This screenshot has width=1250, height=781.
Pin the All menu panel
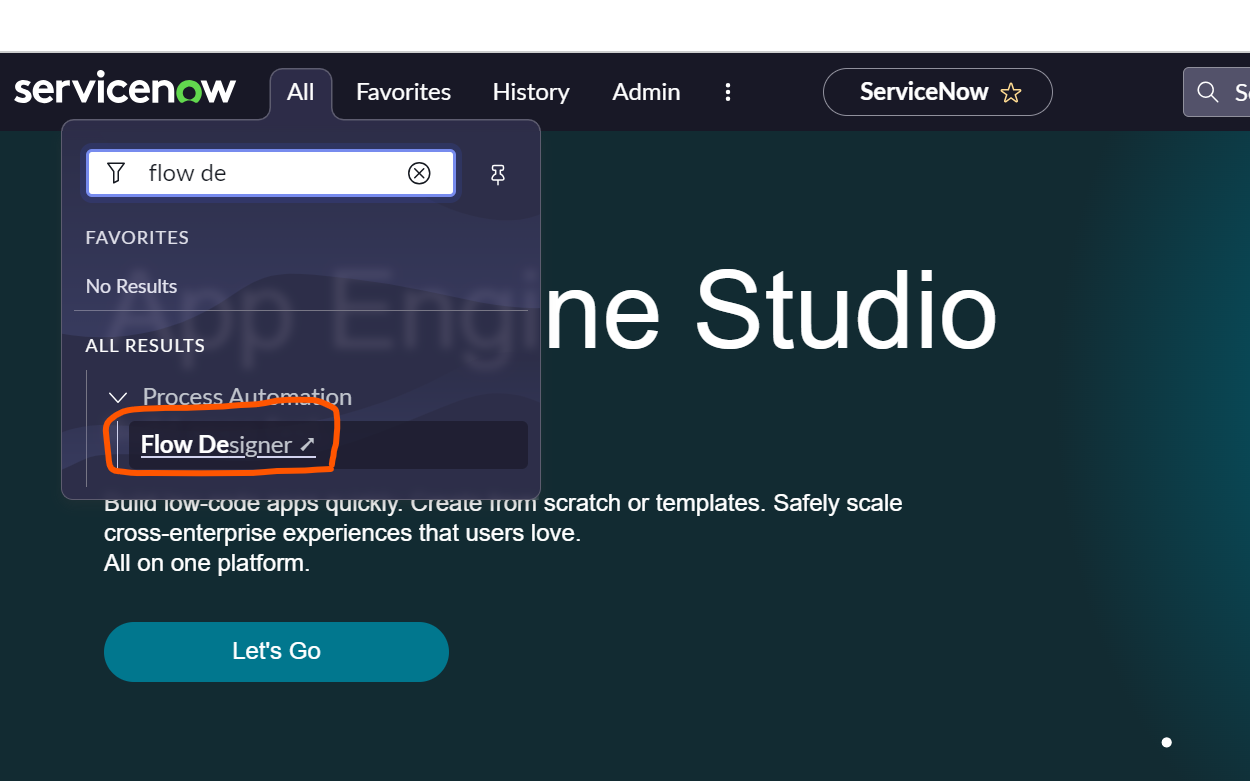498,174
